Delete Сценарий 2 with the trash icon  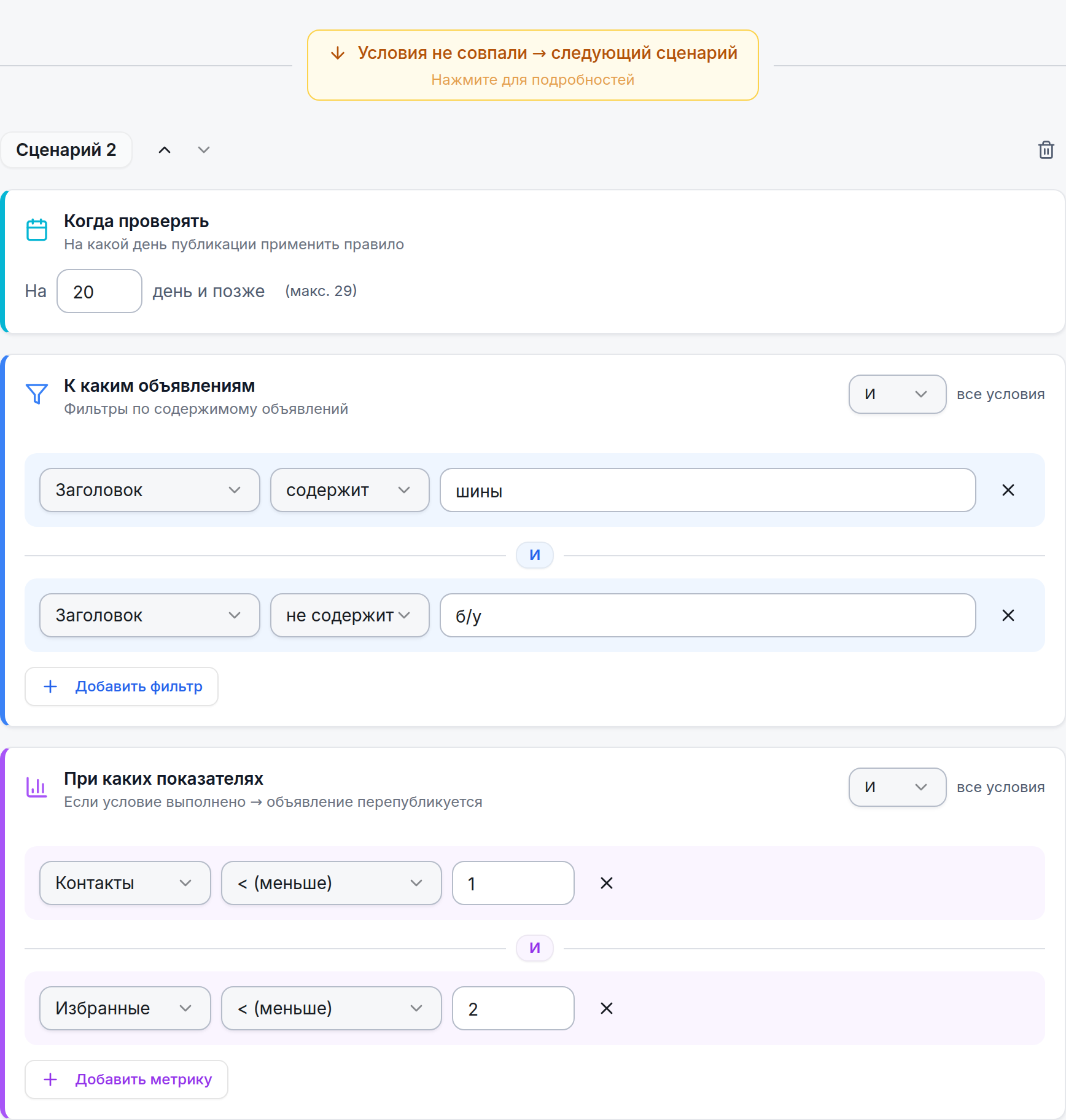coord(1046,150)
